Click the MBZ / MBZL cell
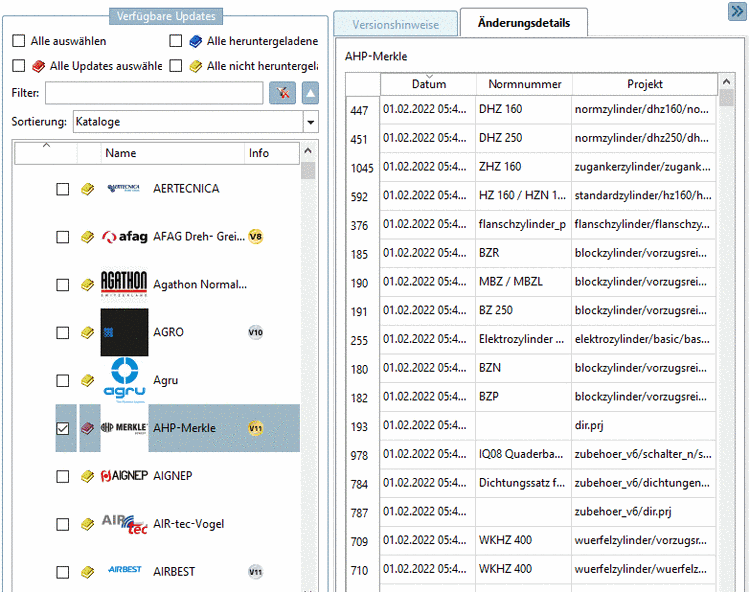 [523, 282]
